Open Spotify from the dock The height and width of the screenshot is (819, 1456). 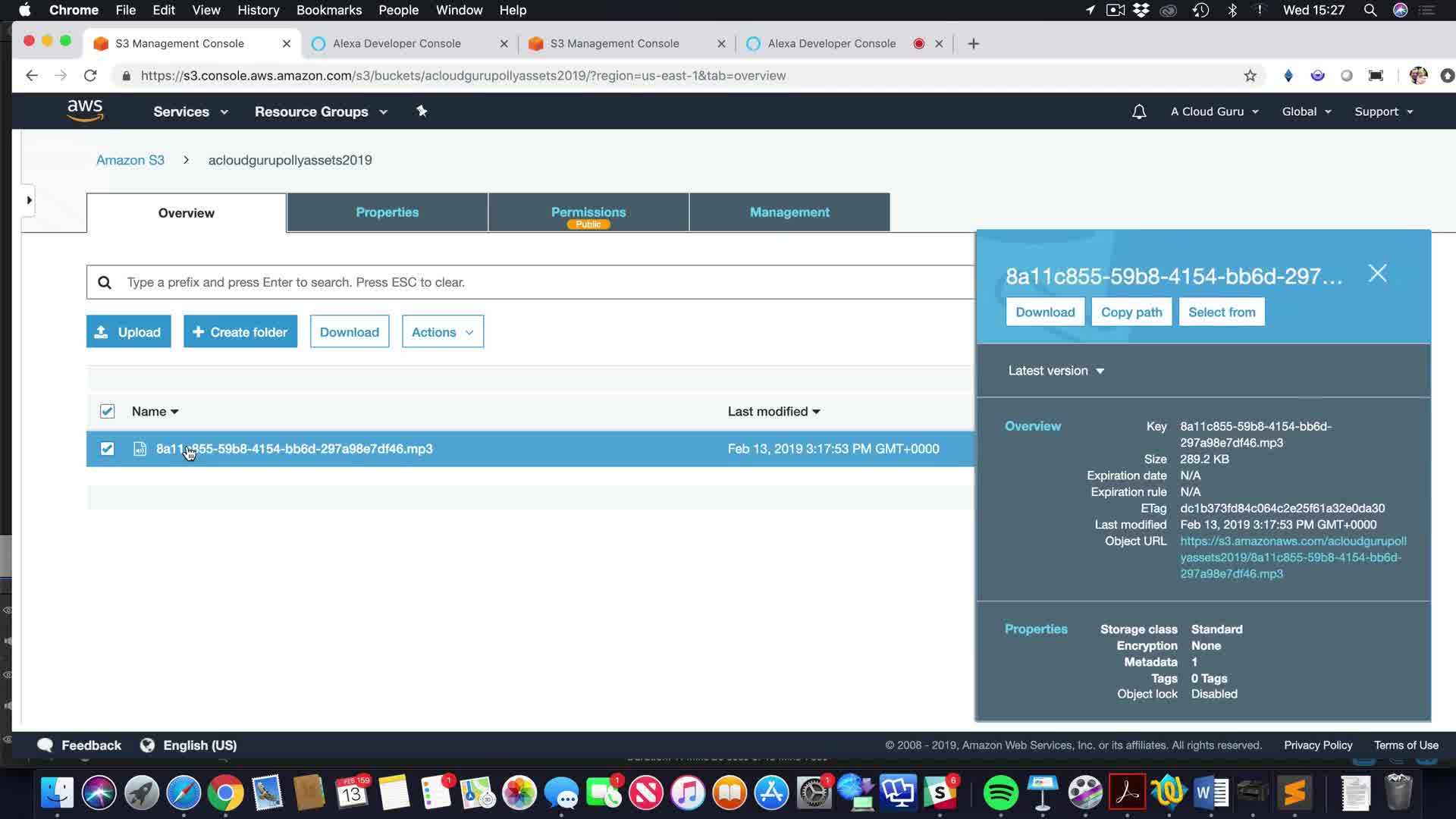pos(1000,793)
